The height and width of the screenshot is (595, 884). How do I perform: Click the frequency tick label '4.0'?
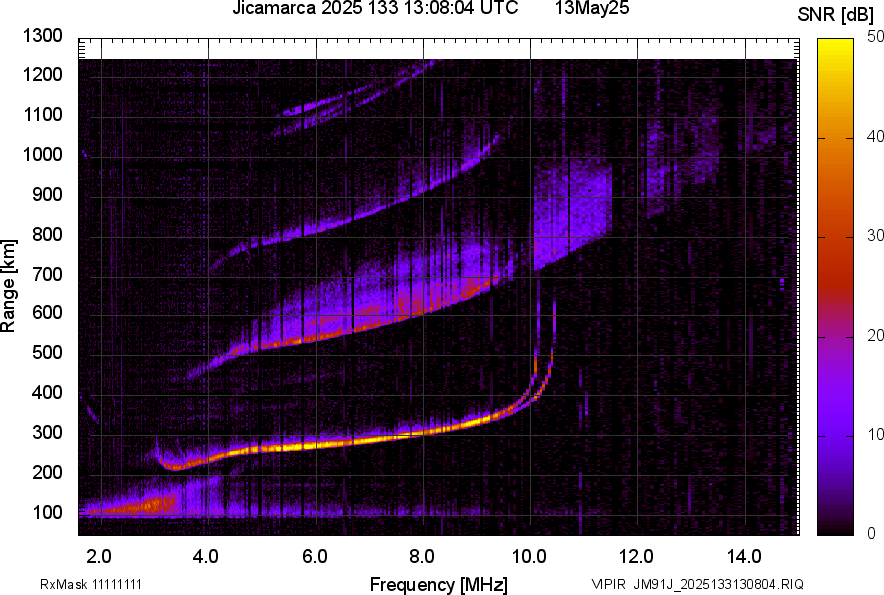206,557
